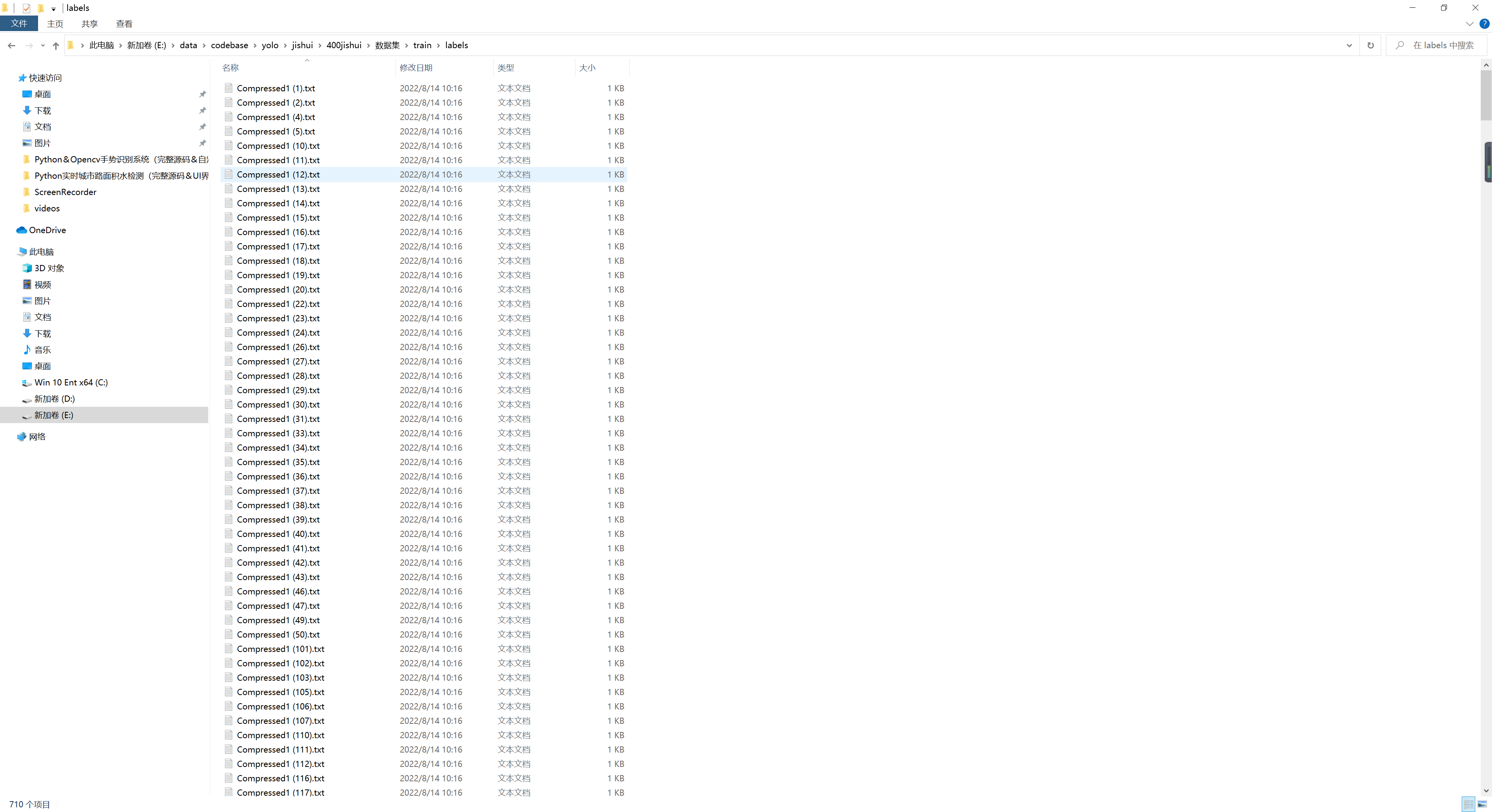Screen dimensions: 1492x812
Task: Open Win 10 Ent x64 (C:) drive
Action: (x=71, y=382)
